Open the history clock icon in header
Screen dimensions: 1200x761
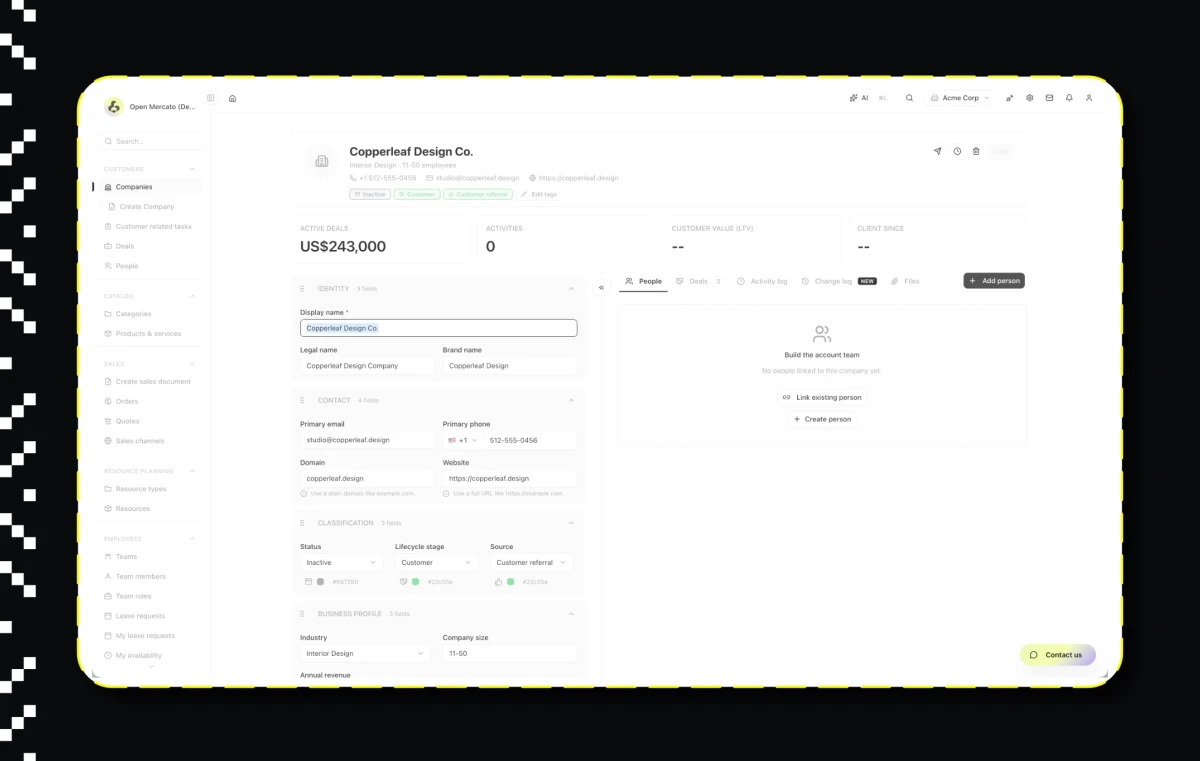point(957,151)
